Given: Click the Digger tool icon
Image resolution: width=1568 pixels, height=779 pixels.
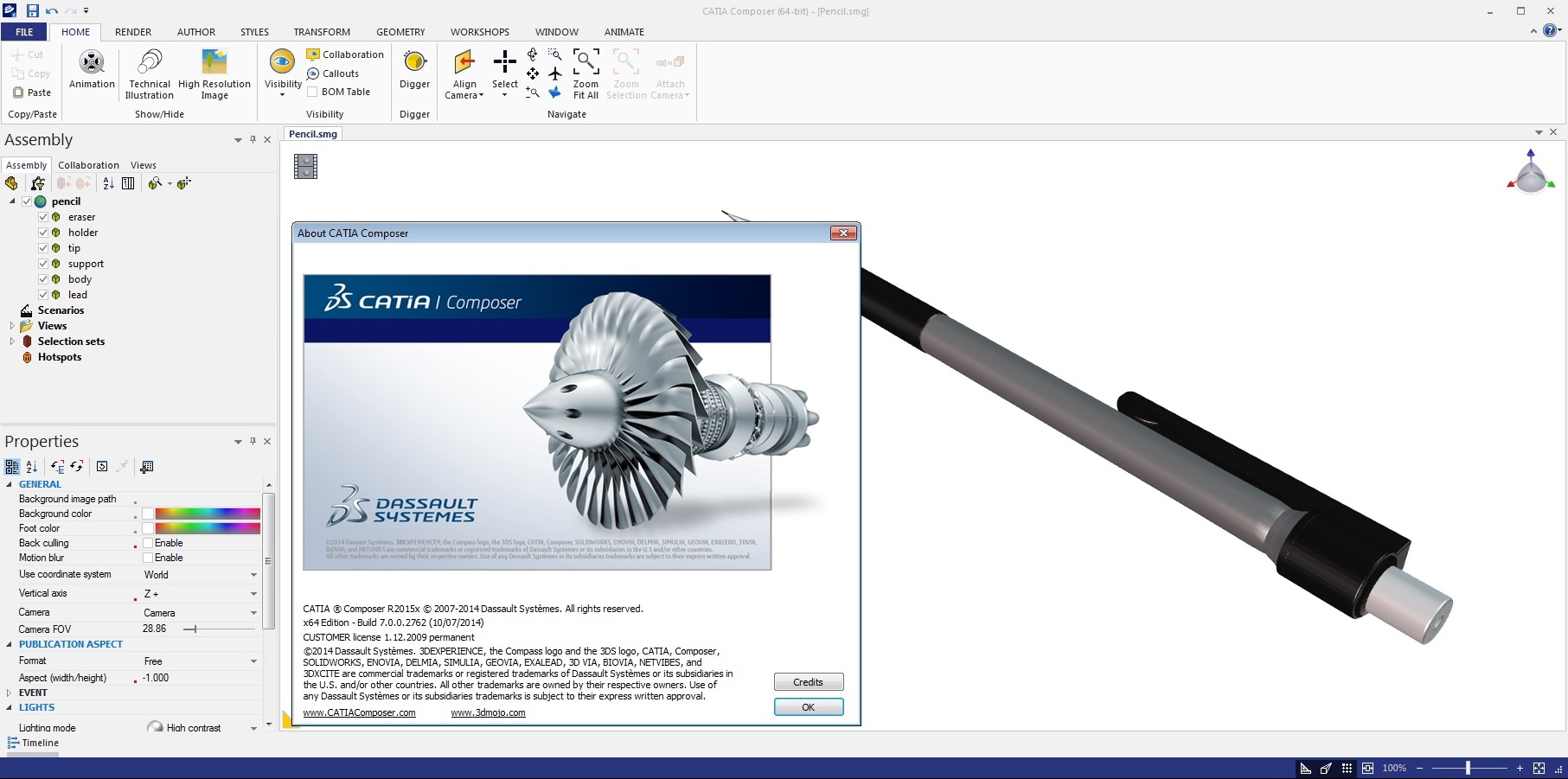Looking at the screenshot, I should tap(415, 61).
